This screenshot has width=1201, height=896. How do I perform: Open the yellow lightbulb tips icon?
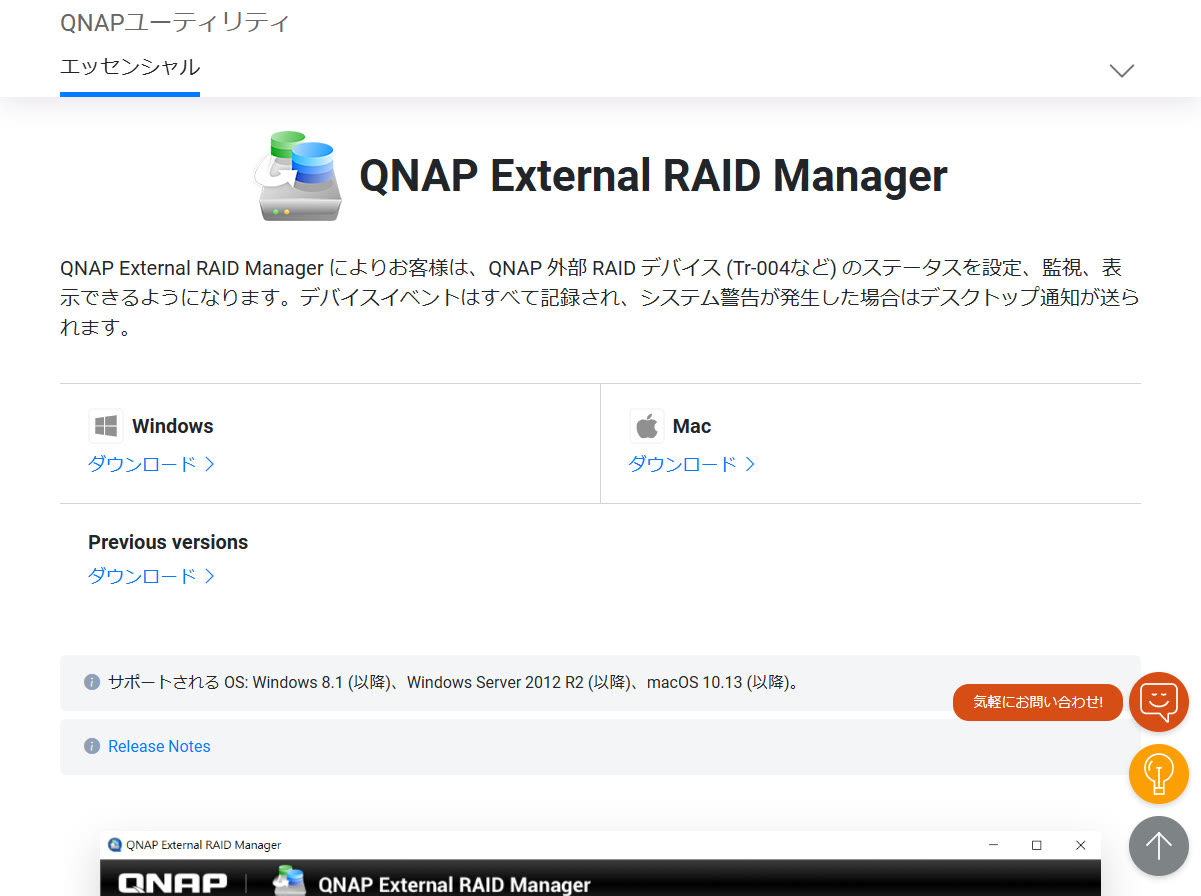click(1159, 774)
